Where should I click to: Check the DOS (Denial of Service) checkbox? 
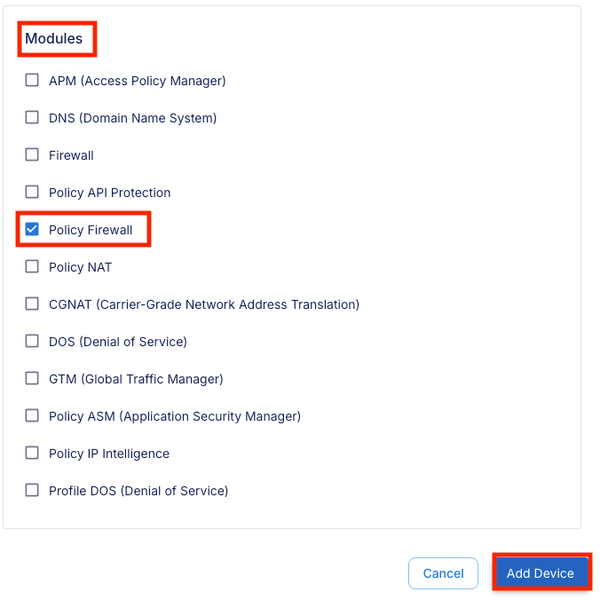coord(32,341)
